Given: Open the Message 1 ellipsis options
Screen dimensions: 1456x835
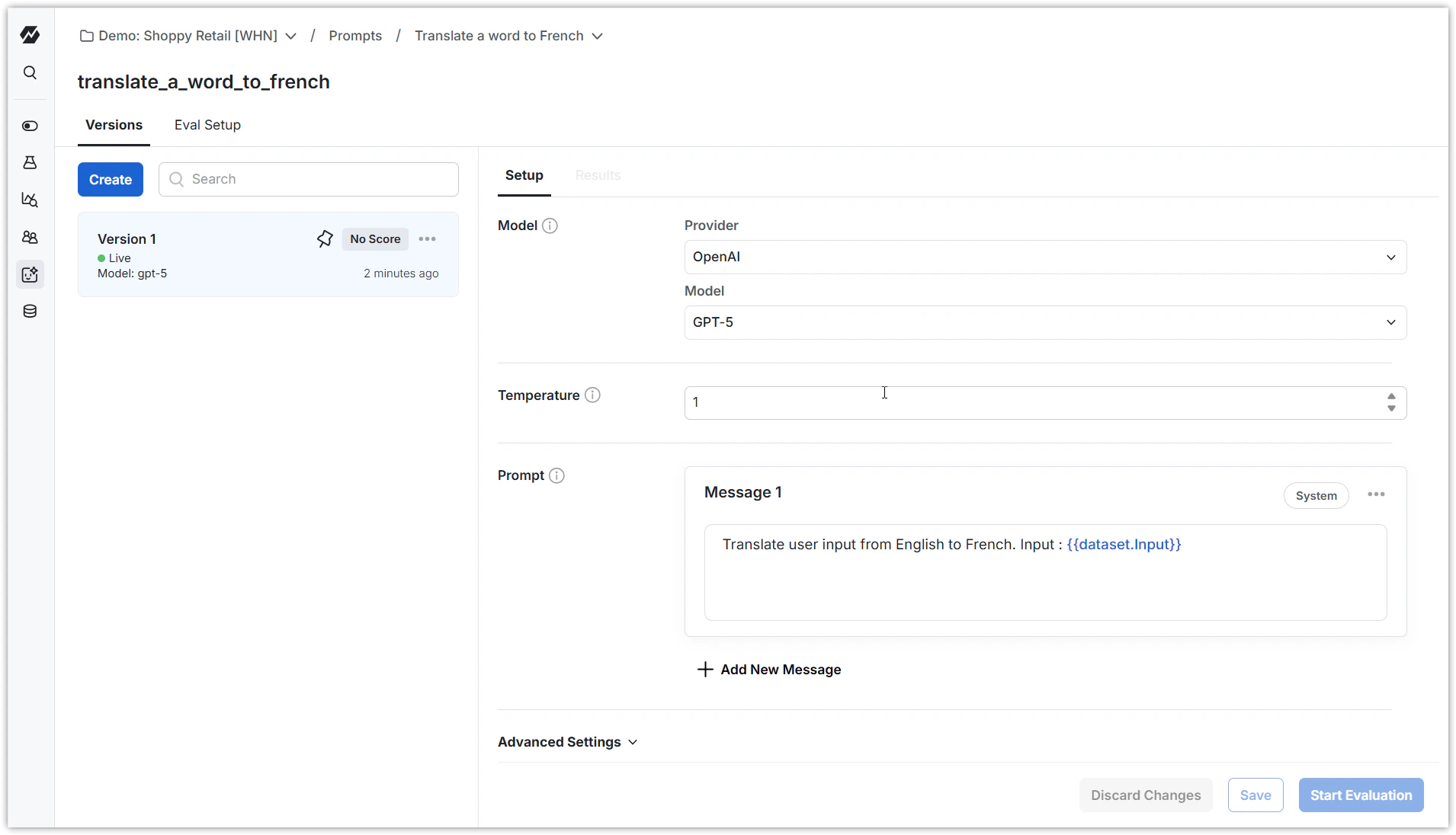Looking at the screenshot, I should click(x=1376, y=494).
